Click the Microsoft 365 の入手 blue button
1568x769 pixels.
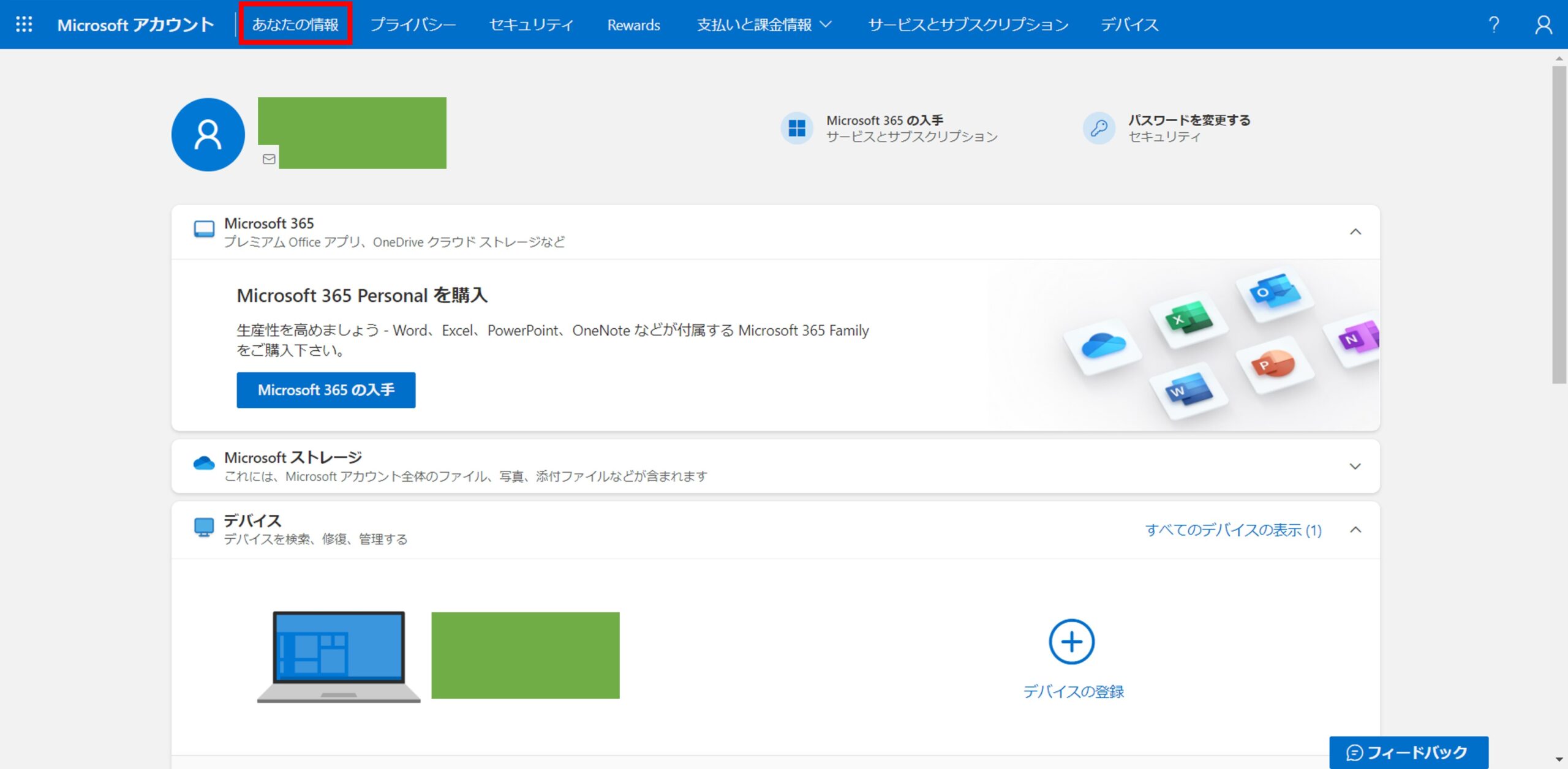pos(326,389)
